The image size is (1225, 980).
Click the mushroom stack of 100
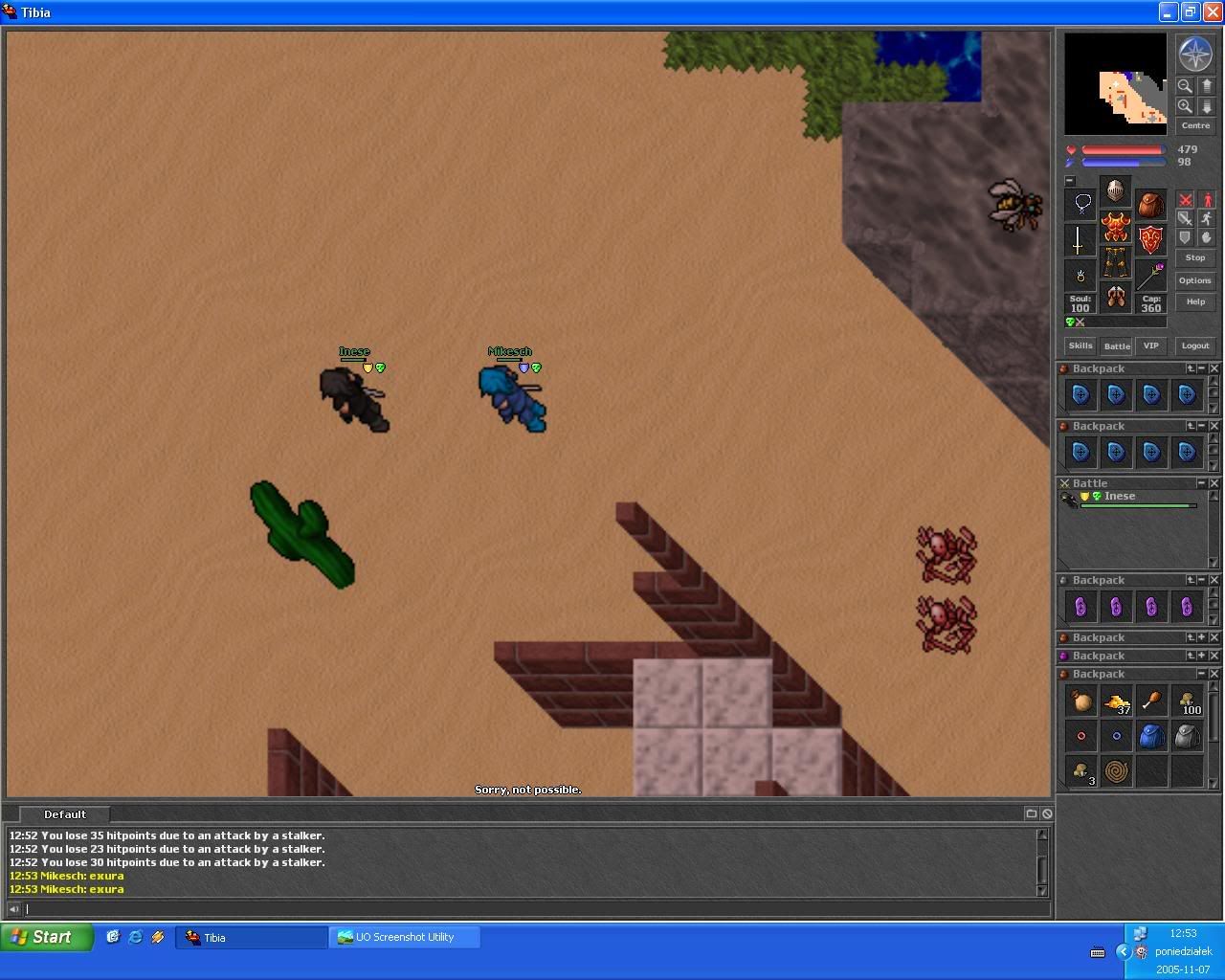pyautogui.click(x=1187, y=702)
